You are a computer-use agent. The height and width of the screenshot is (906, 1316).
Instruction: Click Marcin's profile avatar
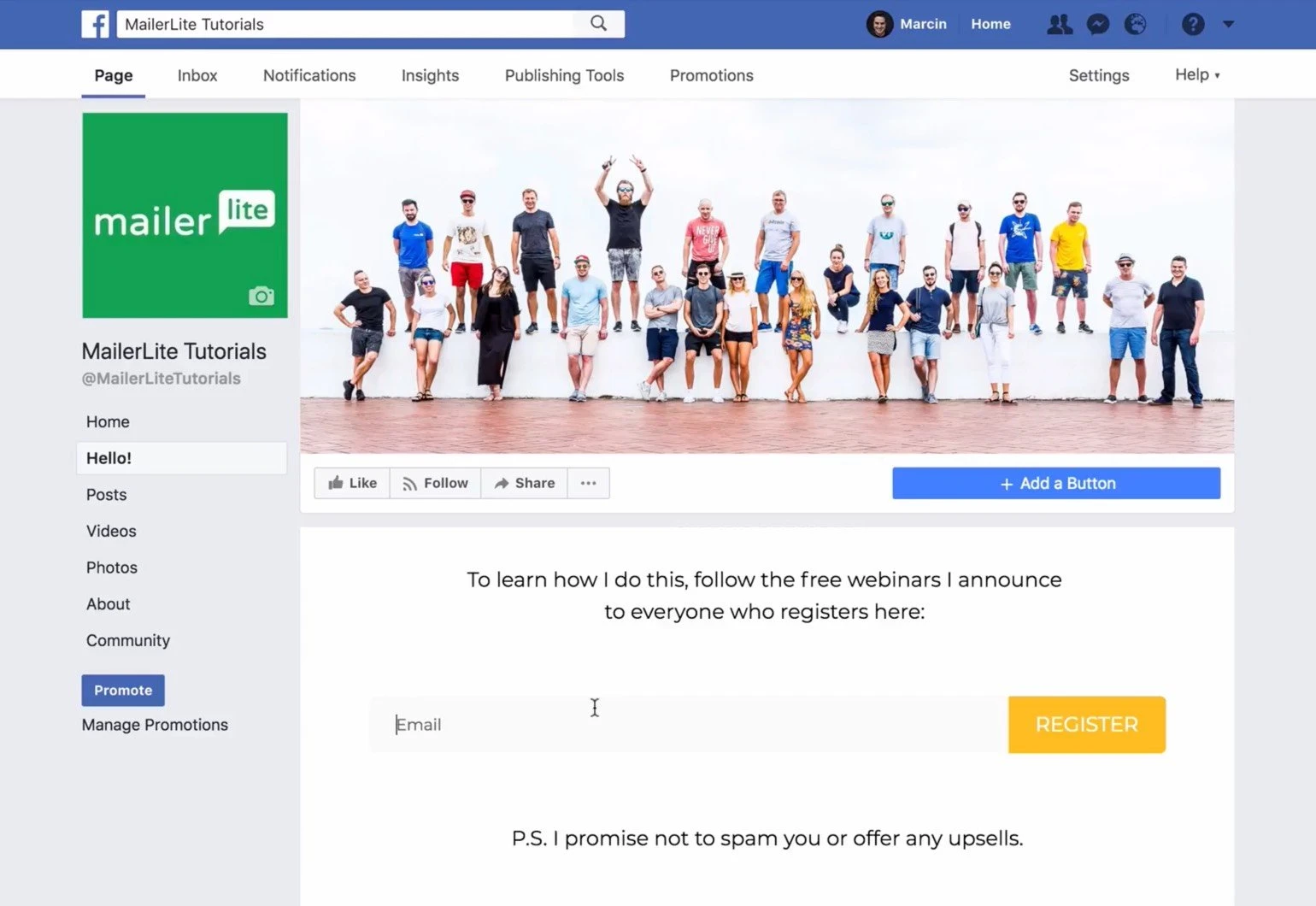pyautogui.click(x=879, y=24)
